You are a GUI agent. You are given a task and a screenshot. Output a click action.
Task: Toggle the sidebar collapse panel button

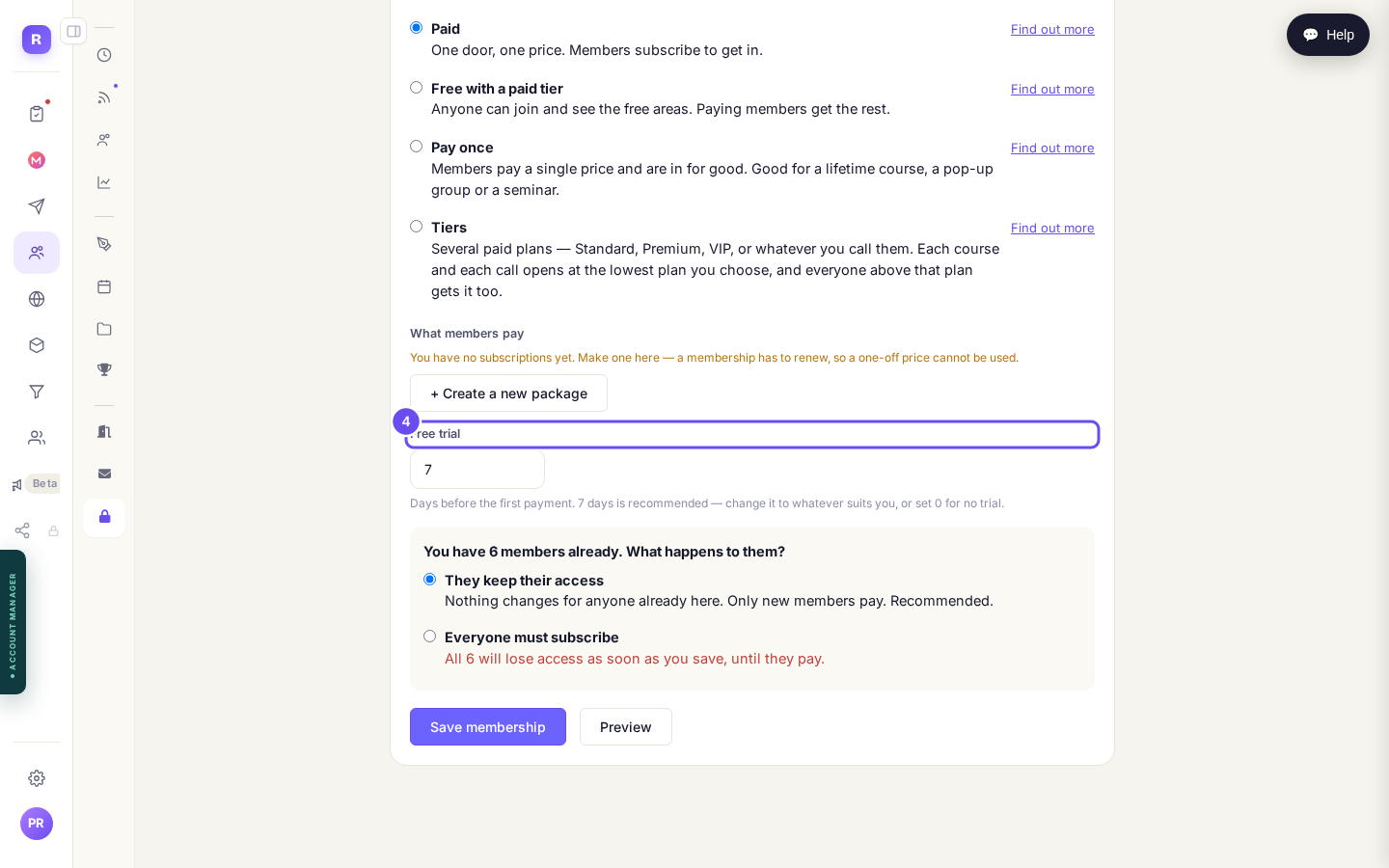tap(73, 32)
